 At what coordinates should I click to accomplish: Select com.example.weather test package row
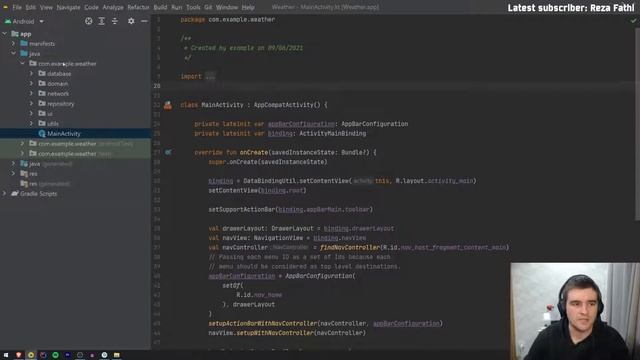point(76,153)
